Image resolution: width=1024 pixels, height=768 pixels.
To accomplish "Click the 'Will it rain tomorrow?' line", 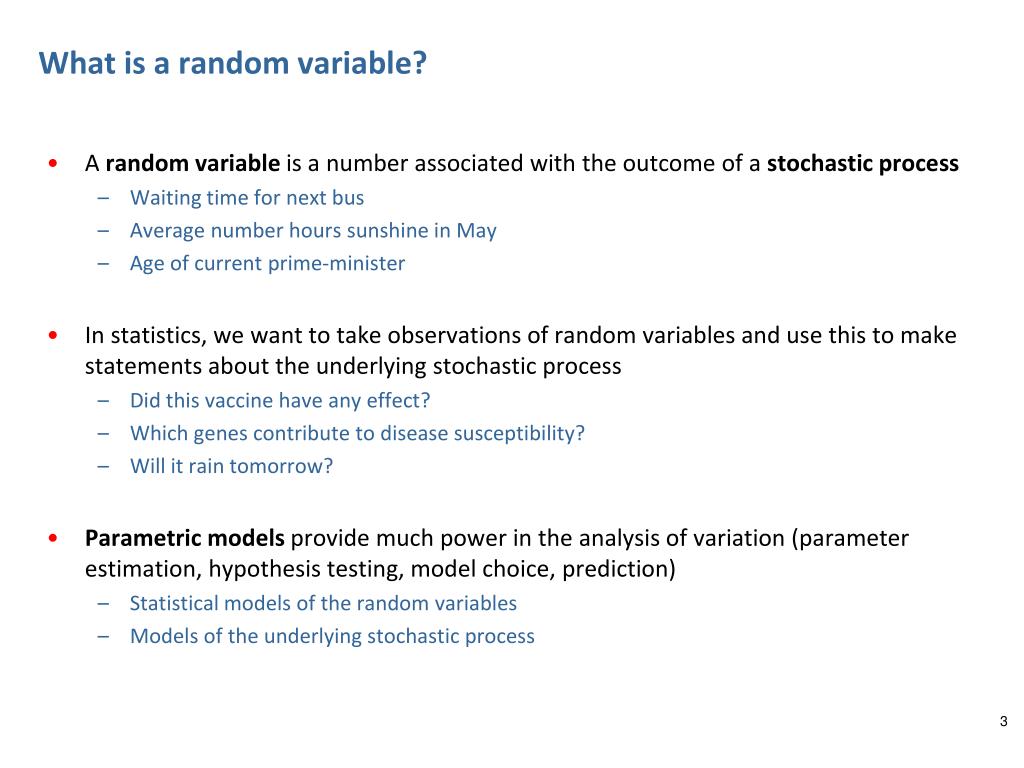I will coord(231,466).
